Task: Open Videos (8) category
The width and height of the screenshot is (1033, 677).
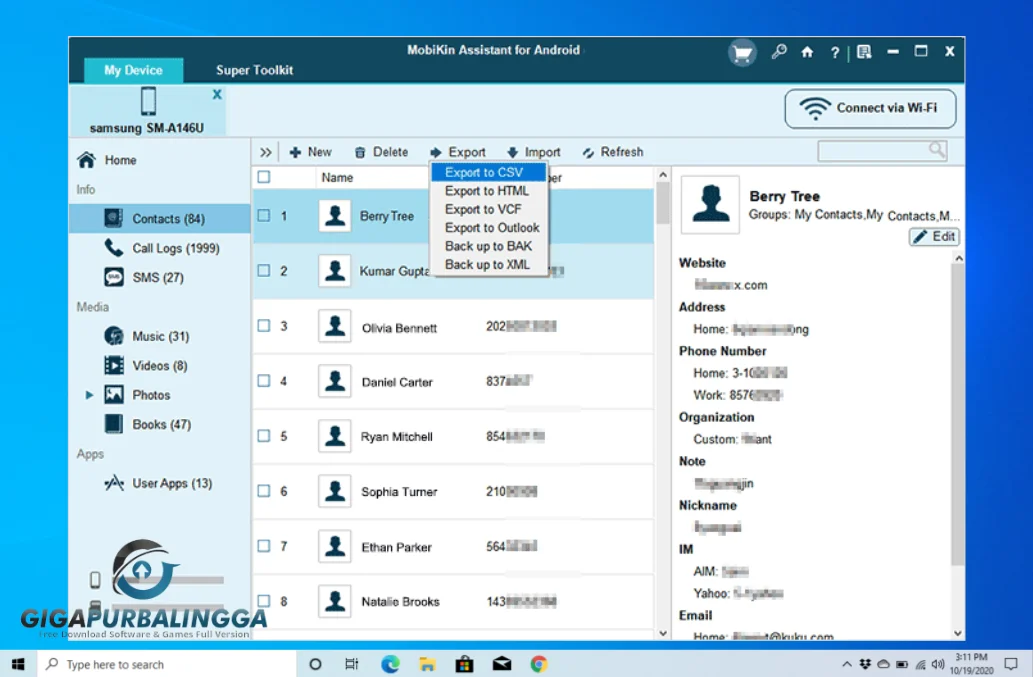Action: pyautogui.click(x=146, y=366)
